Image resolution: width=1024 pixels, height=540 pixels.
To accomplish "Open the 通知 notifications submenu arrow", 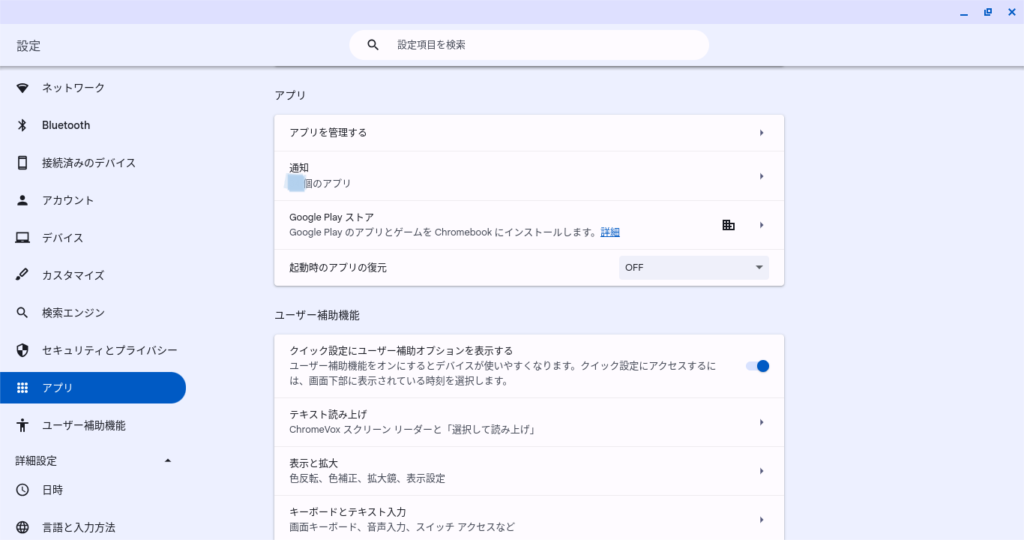I will [761, 176].
